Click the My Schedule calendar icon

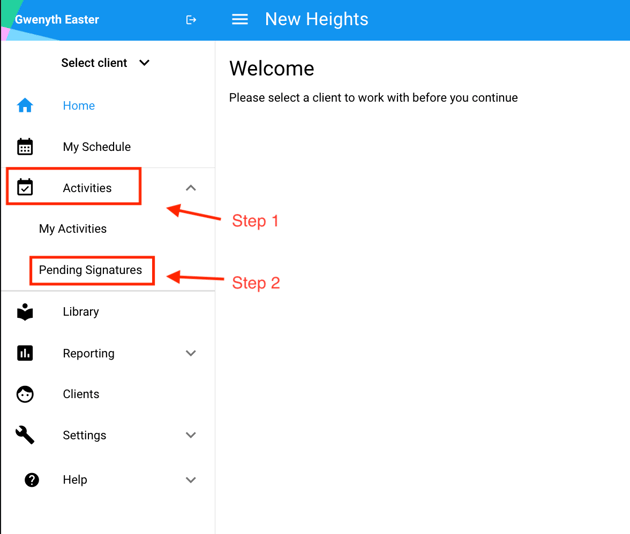pyautogui.click(x=25, y=147)
